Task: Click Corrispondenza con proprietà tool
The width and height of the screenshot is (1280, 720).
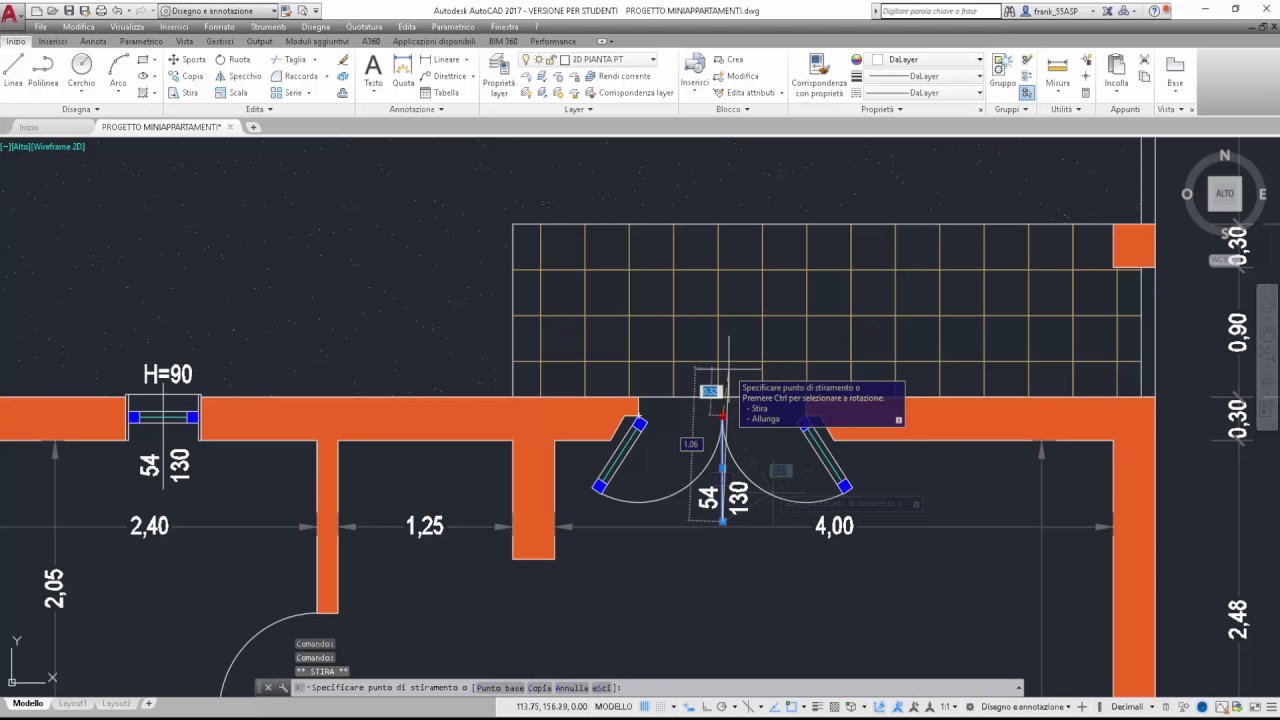Action: click(818, 76)
